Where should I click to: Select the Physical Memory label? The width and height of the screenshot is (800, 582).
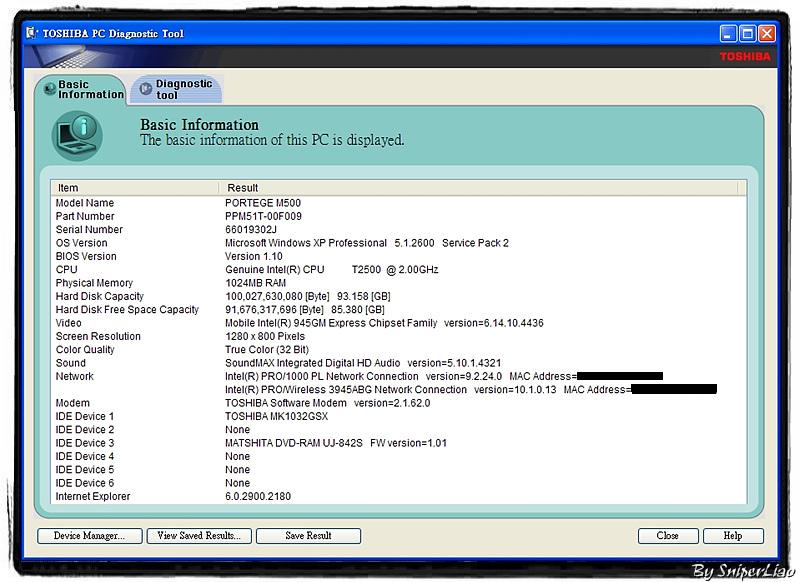(x=94, y=283)
